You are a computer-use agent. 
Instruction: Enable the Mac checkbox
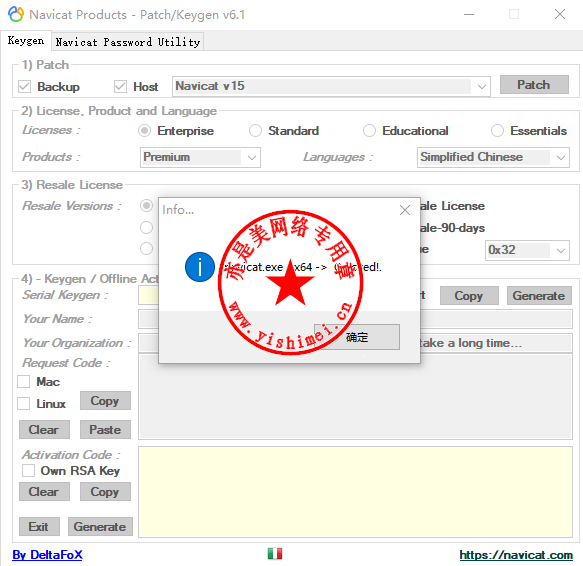click(24, 382)
